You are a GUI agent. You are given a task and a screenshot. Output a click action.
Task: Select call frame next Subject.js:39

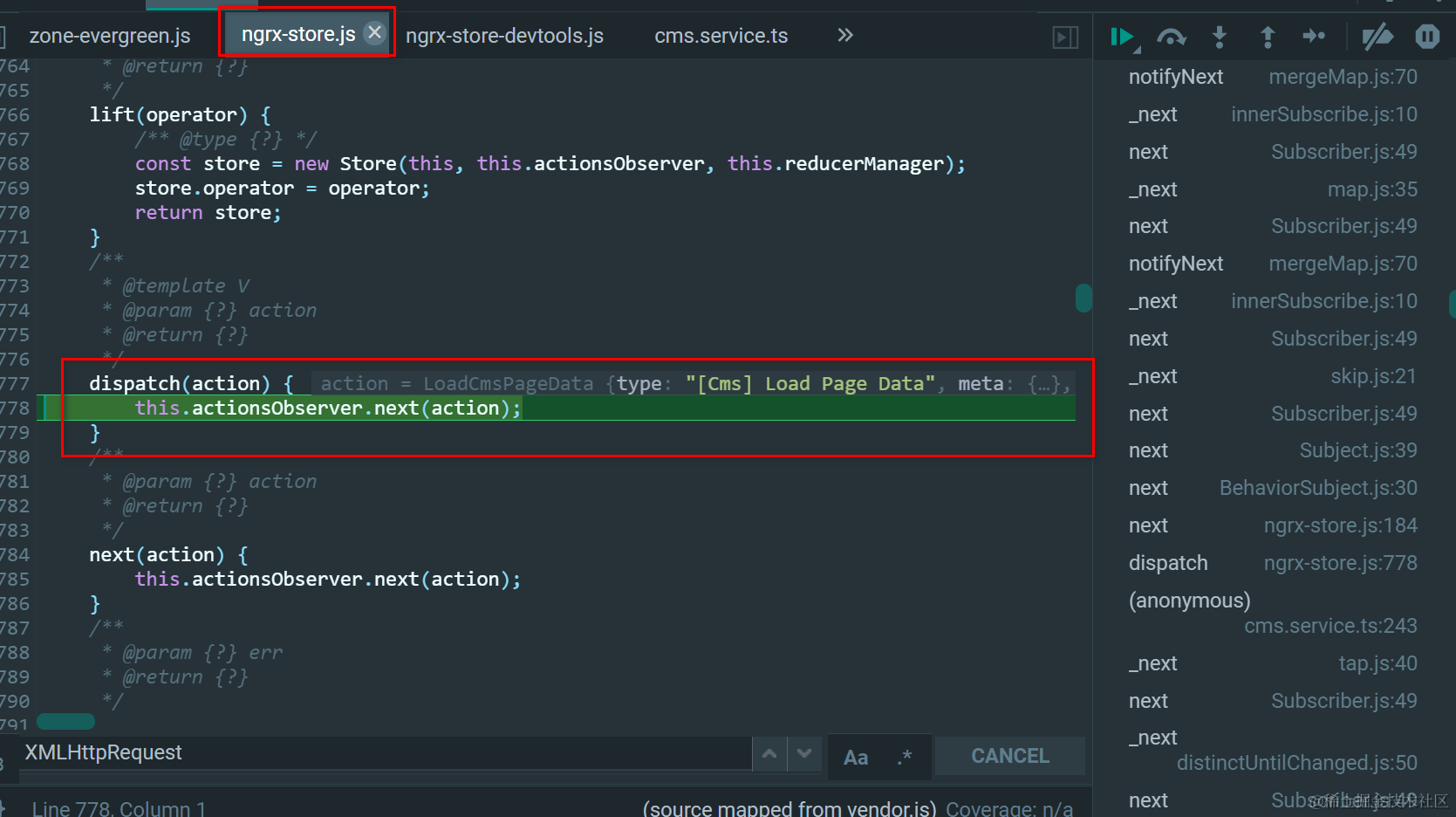pyautogui.click(x=1273, y=450)
